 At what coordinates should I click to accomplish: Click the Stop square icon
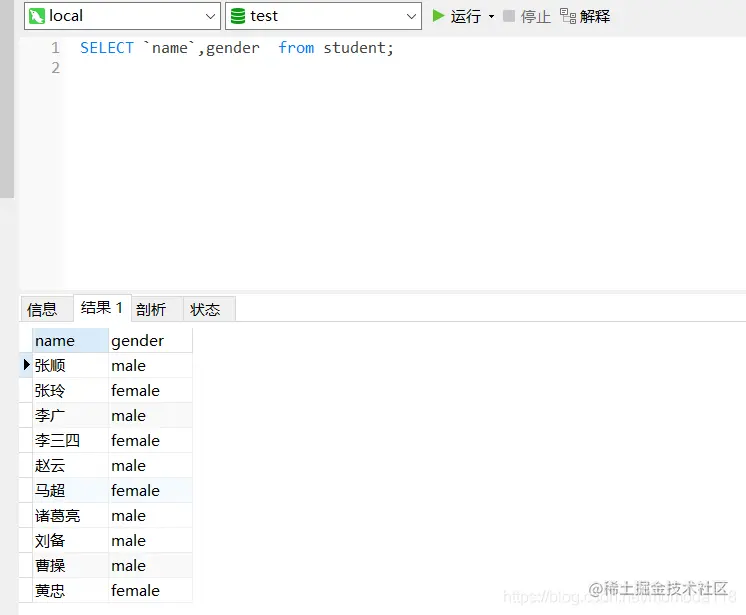(x=509, y=16)
